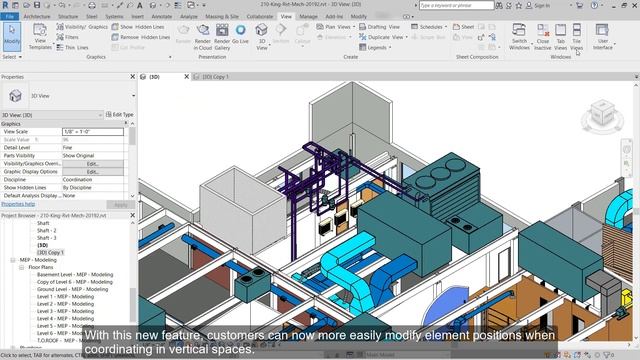Viewport: 640px width, 360px height.
Task: Open the Filters tool
Action: point(67,37)
